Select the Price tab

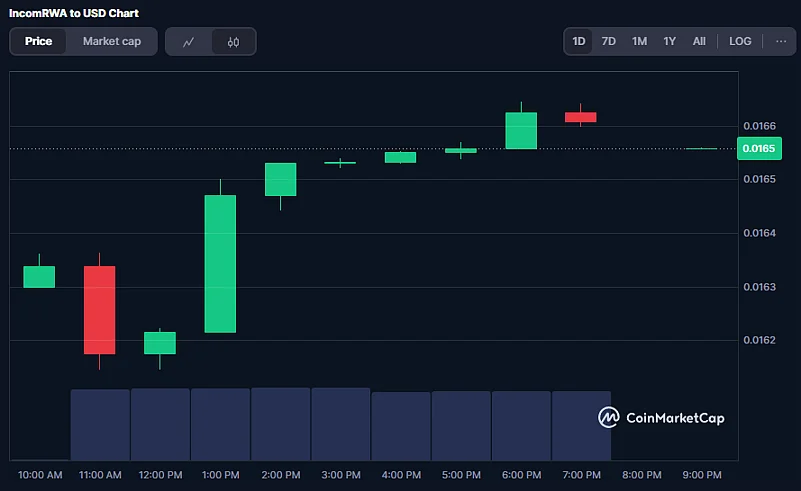[38, 41]
